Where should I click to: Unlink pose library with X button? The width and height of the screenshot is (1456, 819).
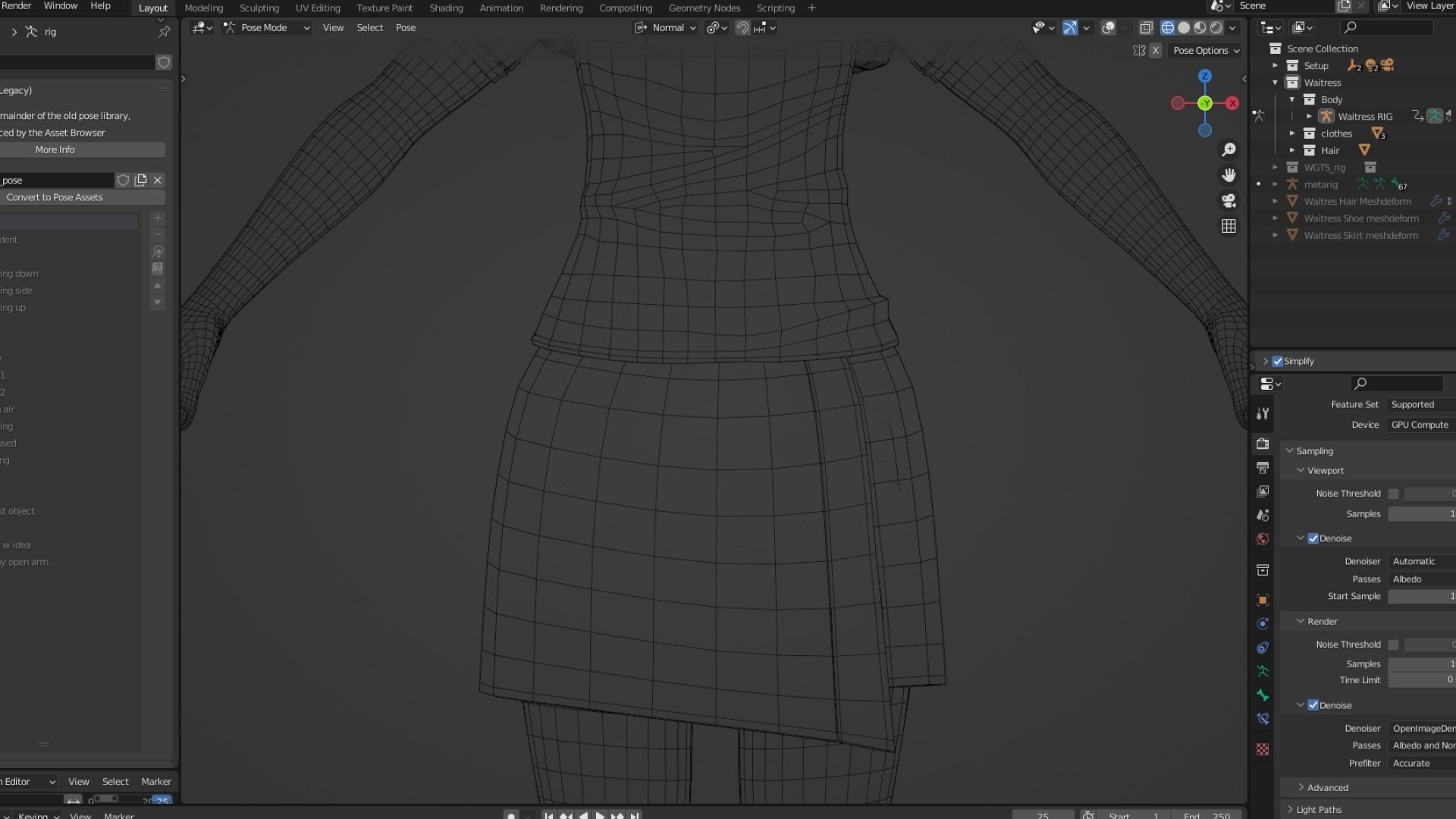(x=158, y=180)
